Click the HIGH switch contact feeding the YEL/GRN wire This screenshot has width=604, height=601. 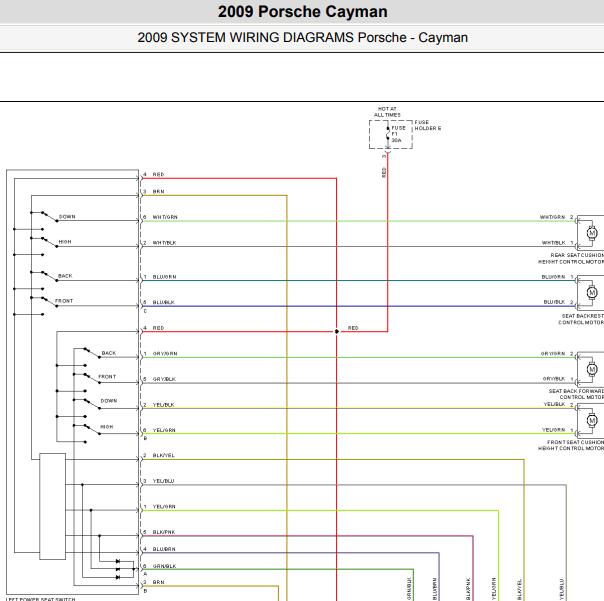point(92,429)
